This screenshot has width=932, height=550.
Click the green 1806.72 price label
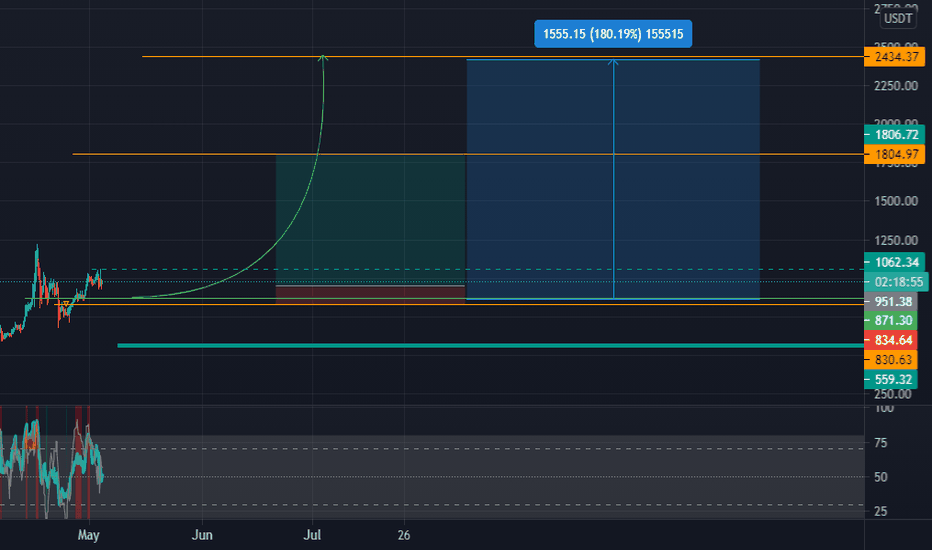click(895, 135)
